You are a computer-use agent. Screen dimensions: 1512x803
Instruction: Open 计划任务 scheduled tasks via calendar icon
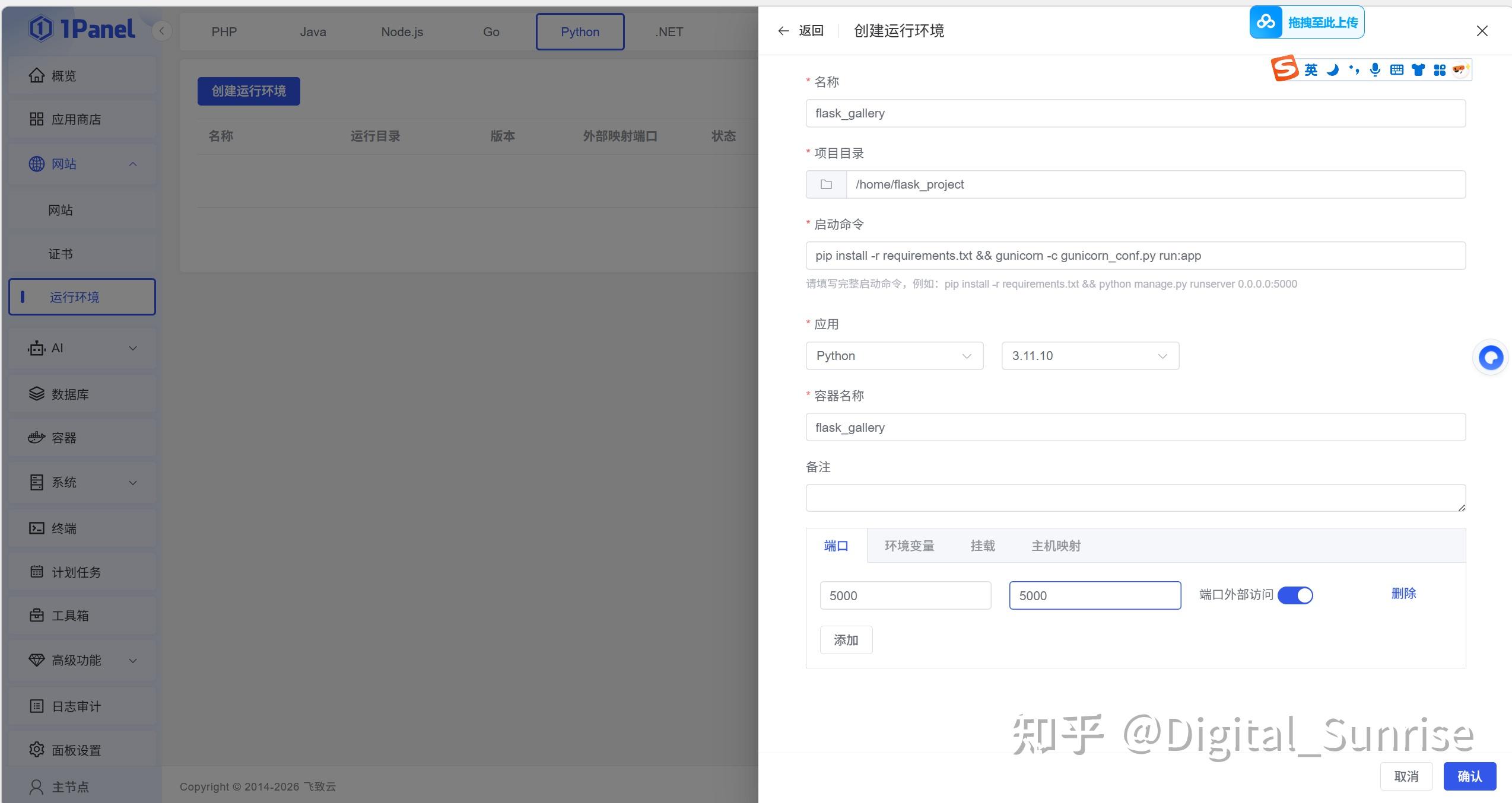coord(36,571)
